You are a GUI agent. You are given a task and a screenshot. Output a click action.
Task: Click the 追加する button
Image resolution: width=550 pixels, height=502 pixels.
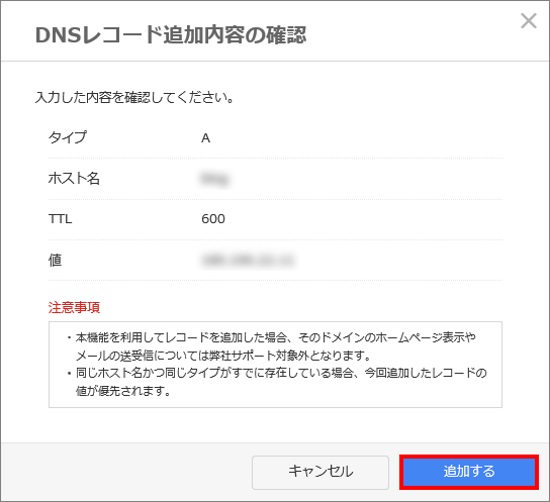pos(469,472)
